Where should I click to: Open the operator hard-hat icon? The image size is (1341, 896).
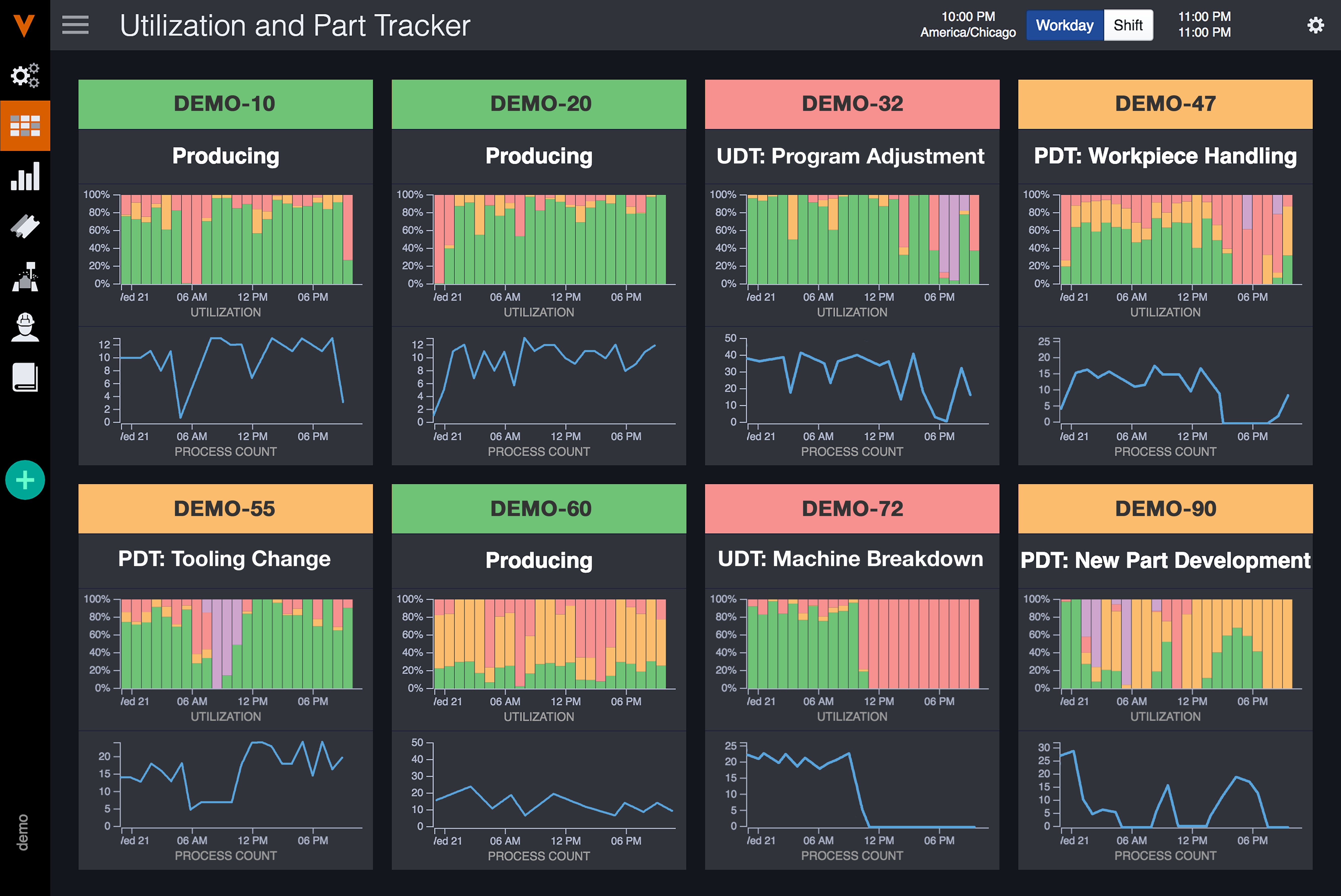pyautogui.click(x=25, y=327)
